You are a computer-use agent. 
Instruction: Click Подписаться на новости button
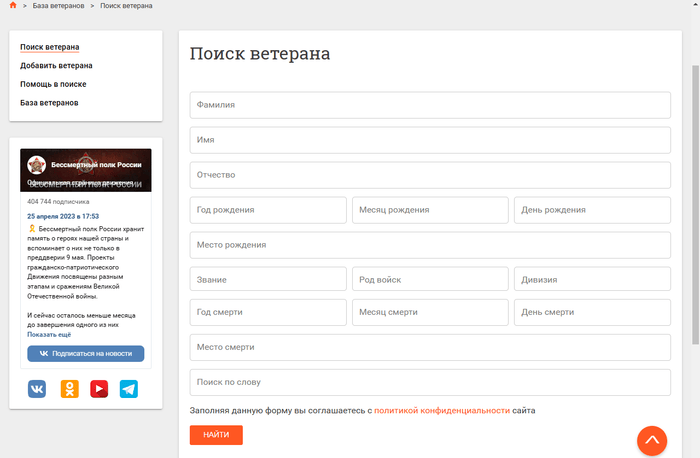85,354
